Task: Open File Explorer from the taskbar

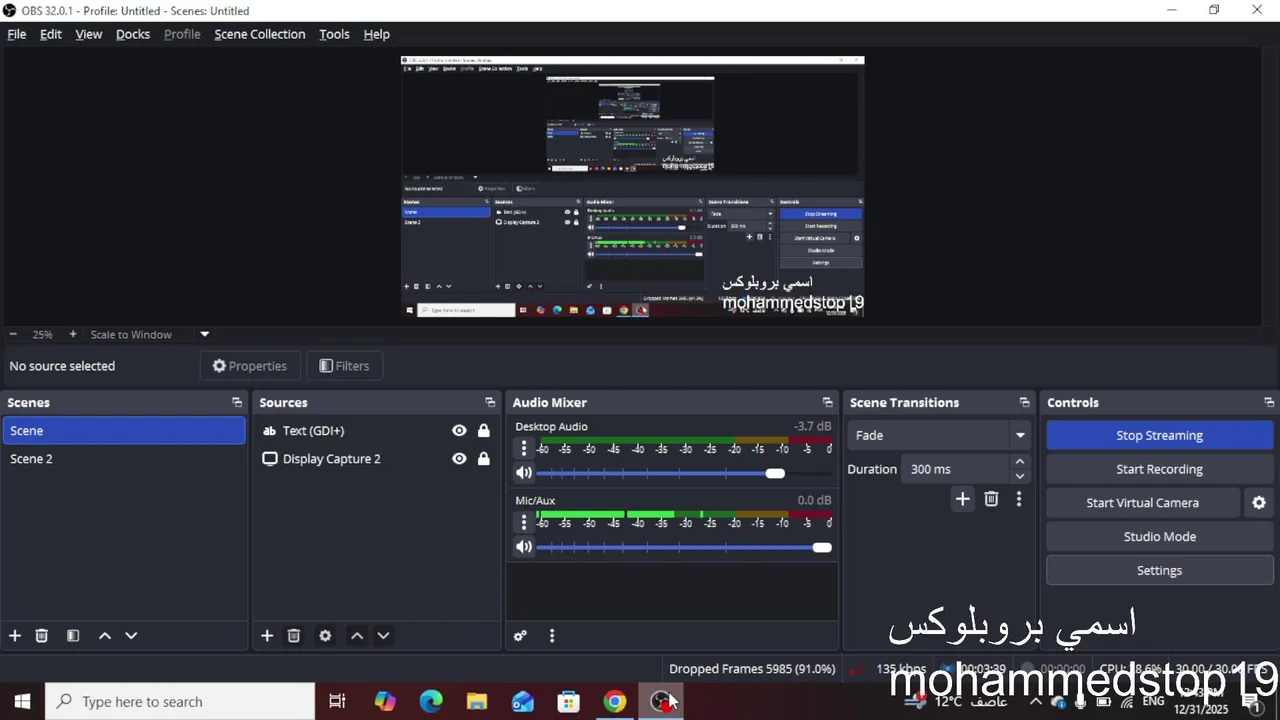Action: pyautogui.click(x=477, y=702)
